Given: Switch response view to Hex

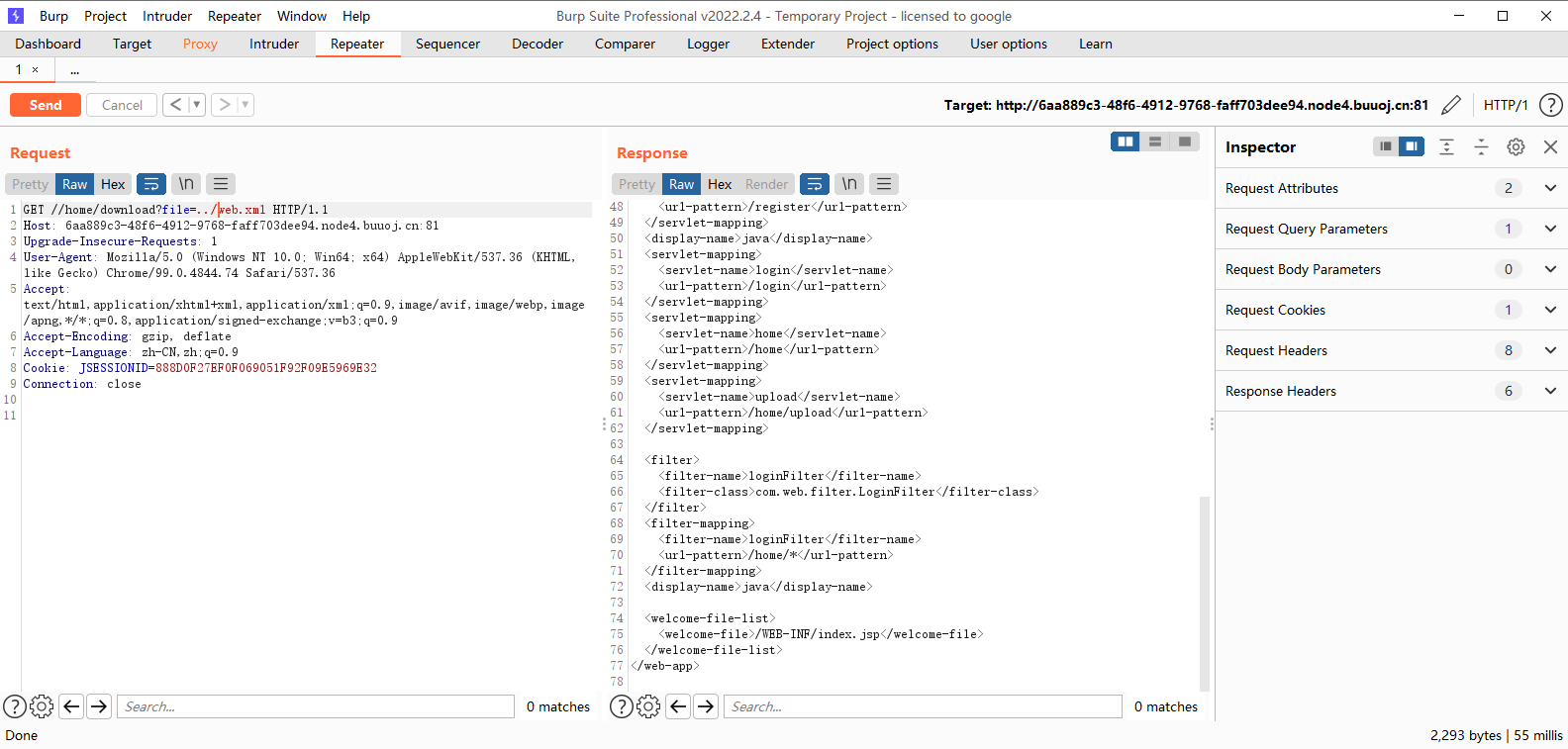Looking at the screenshot, I should [x=720, y=184].
